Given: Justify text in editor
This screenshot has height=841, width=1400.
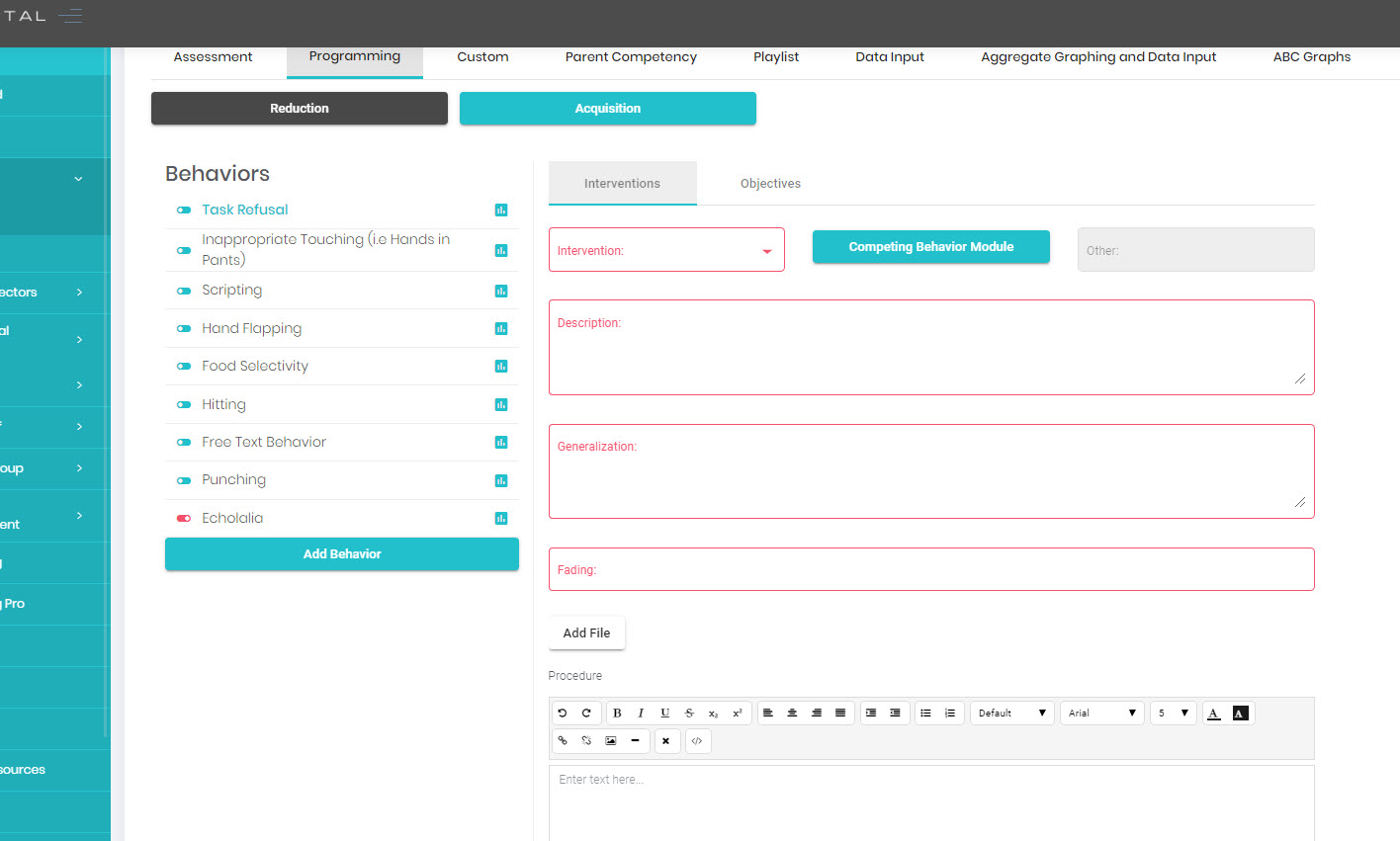Looking at the screenshot, I should (x=840, y=713).
